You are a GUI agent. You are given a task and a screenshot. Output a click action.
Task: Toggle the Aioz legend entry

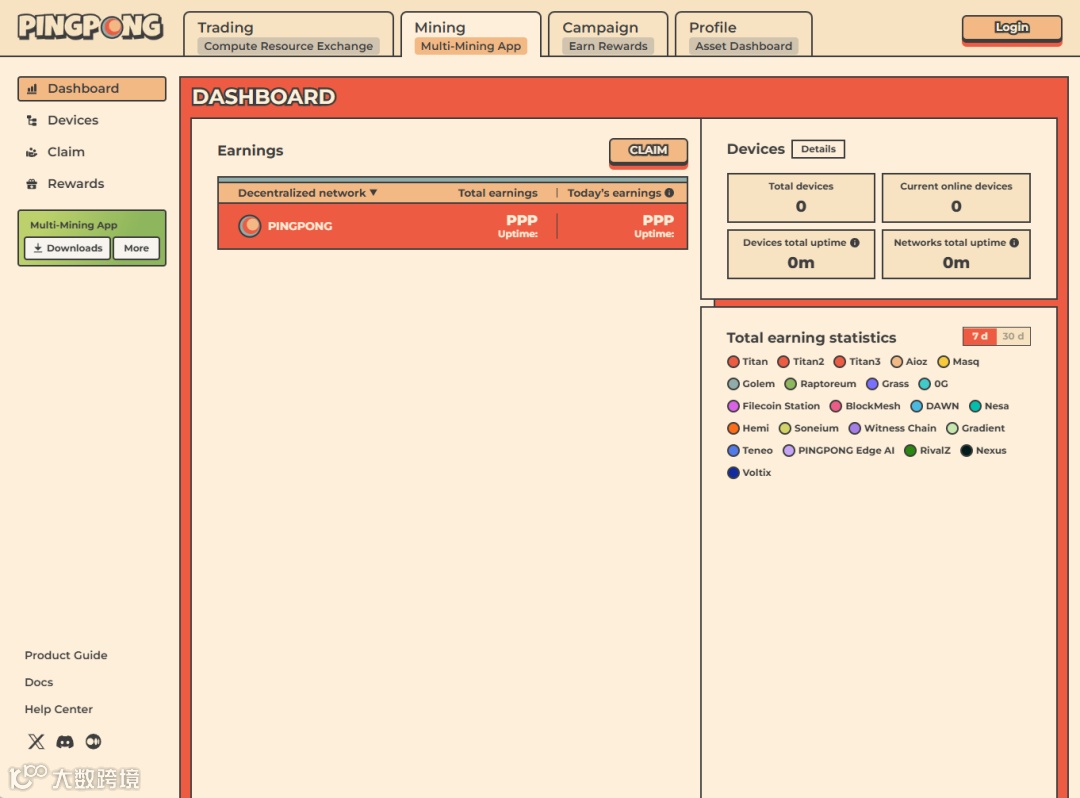[x=908, y=361]
